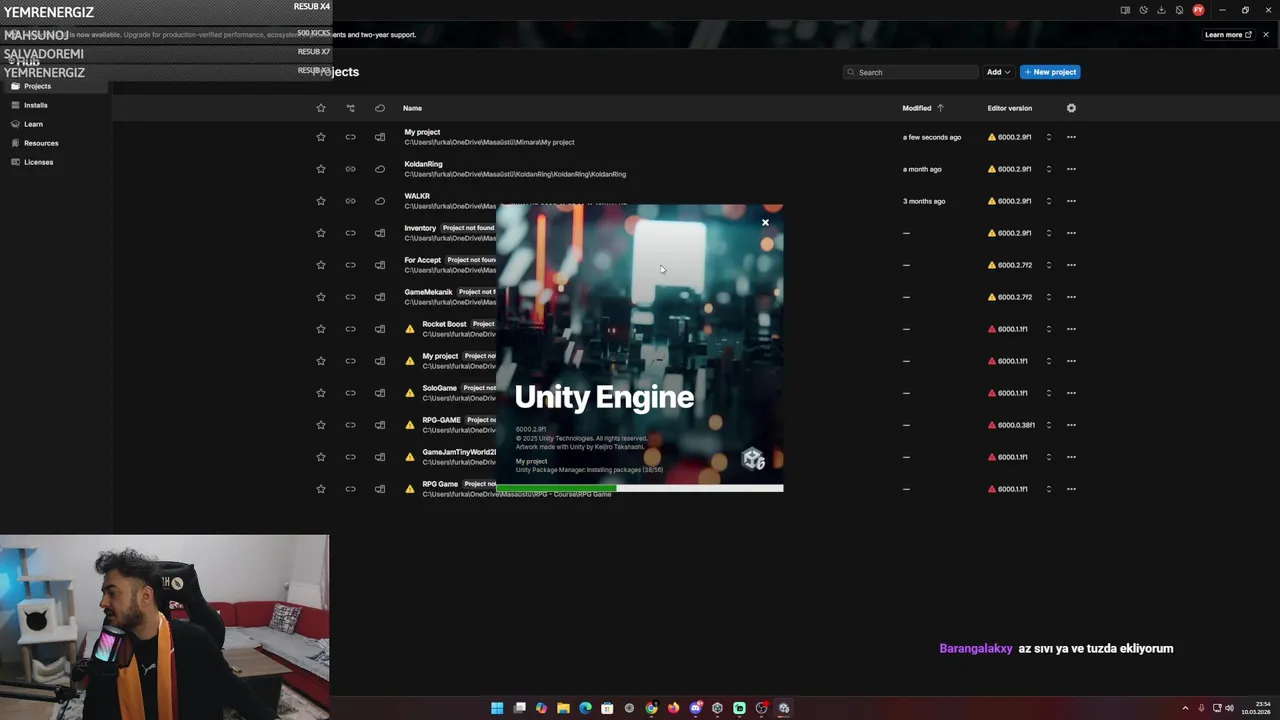Favorite the Rocket Boost project
This screenshot has width=1280, height=720.
tap(321, 329)
